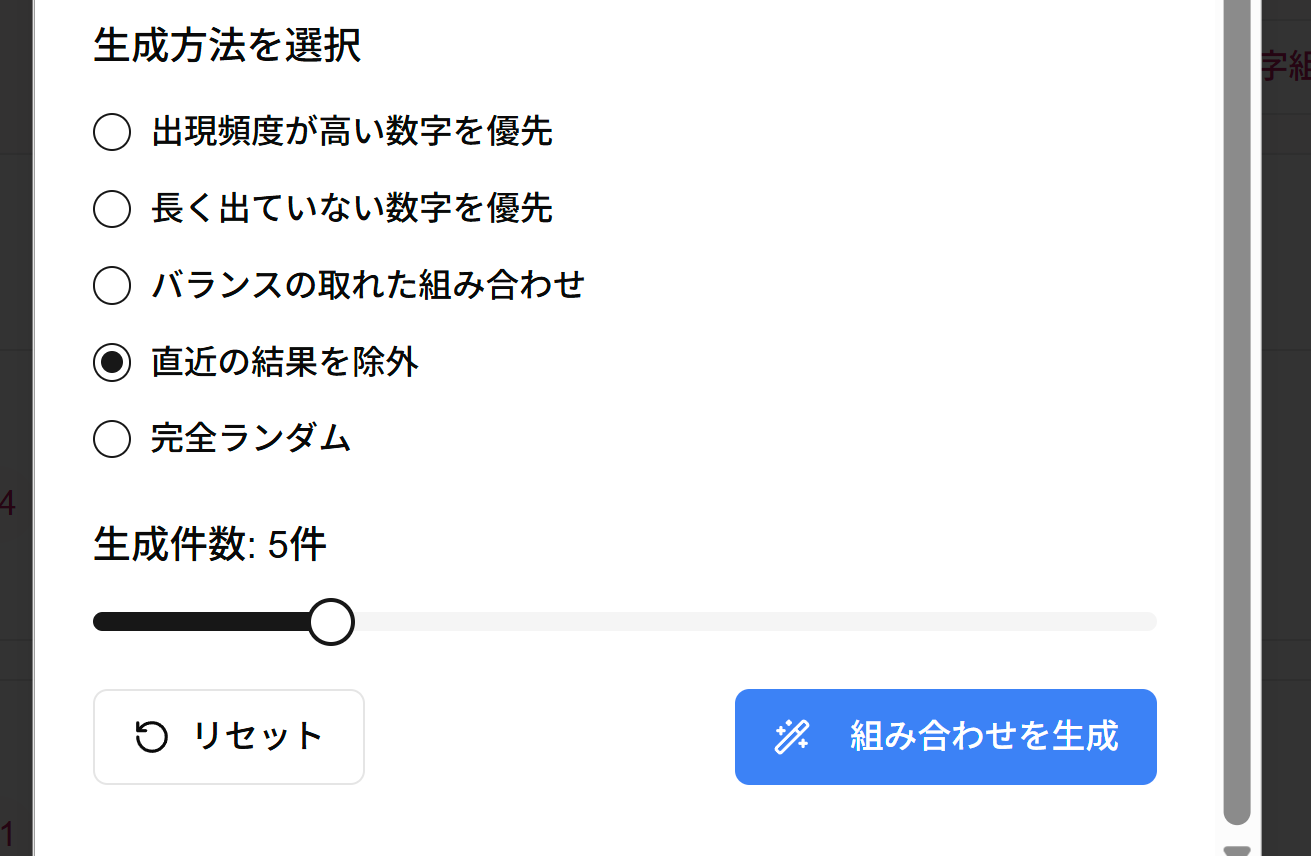The image size is (1311, 856).
Task: Select 出現頻度が高い数字を優先 radio option
Action: coord(111,131)
